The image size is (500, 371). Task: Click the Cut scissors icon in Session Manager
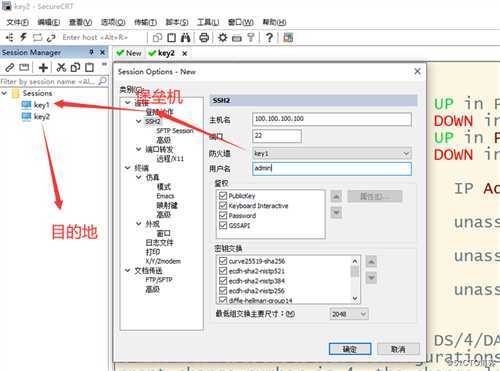[61, 67]
